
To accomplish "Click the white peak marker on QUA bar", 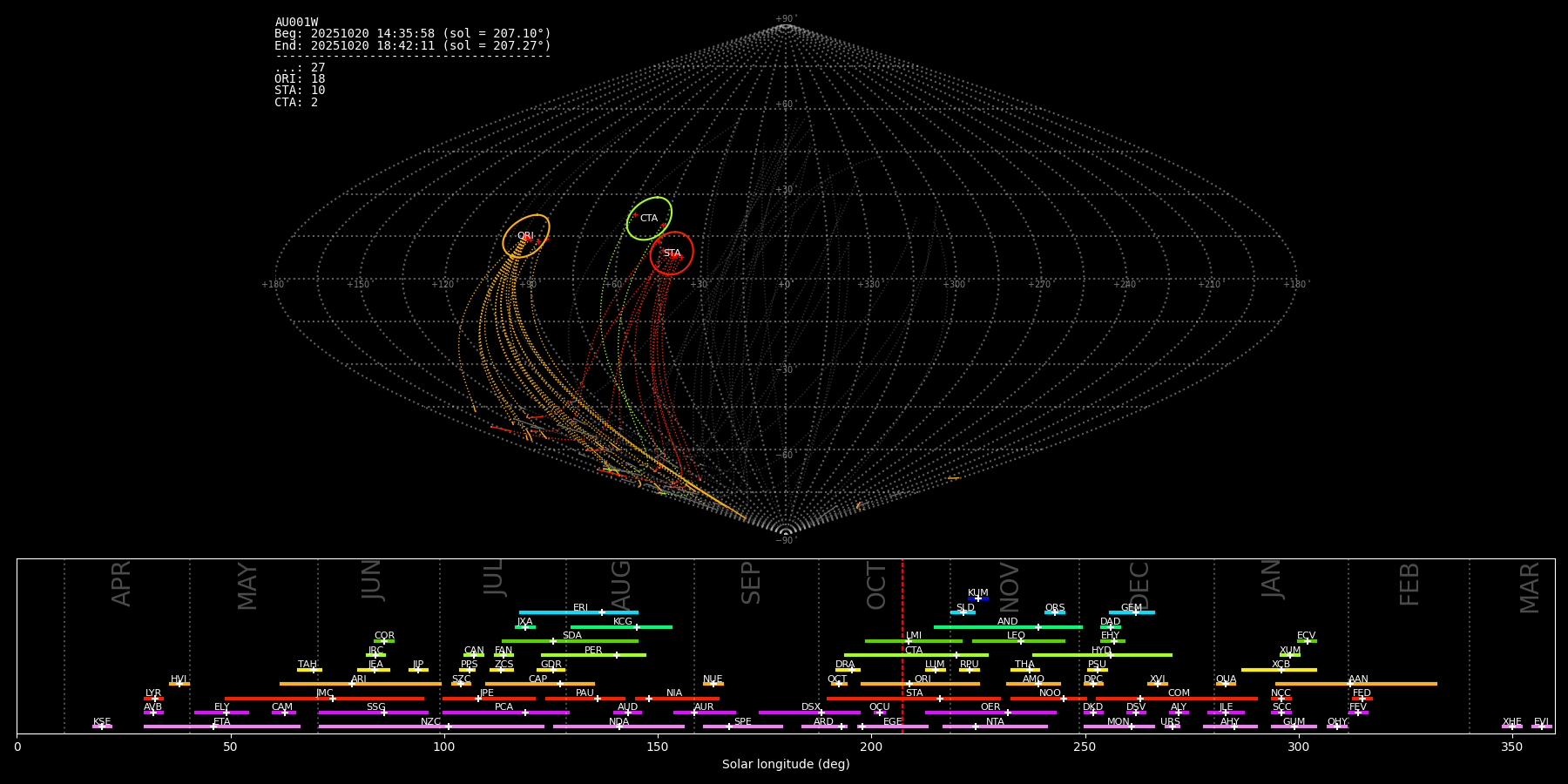I will point(1225,684).
